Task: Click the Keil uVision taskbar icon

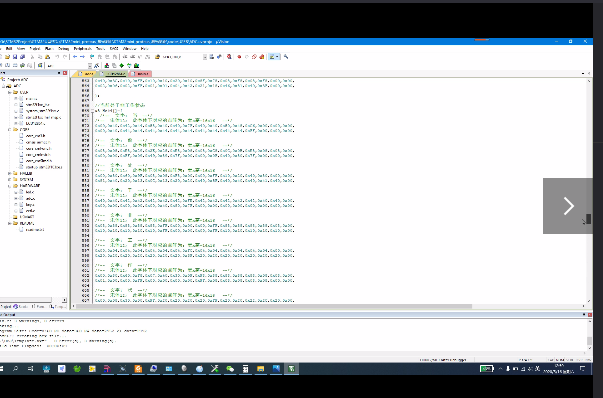Action: 292,369
